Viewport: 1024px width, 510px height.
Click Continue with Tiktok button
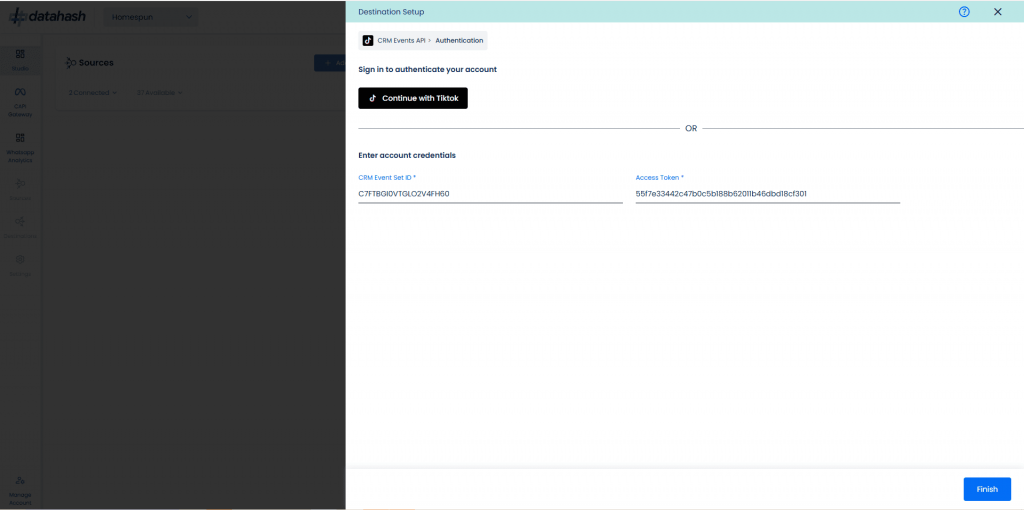click(413, 98)
